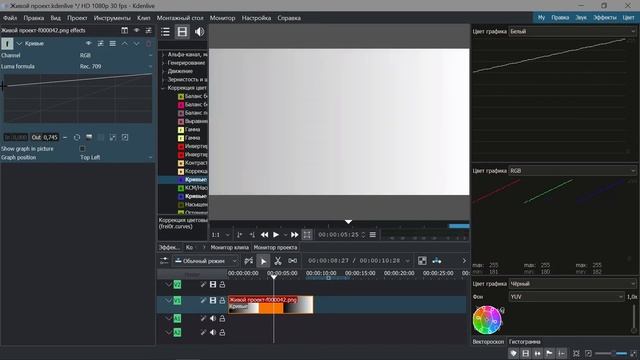This screenshot has height=360, width=640.
Task: Mute the A1 audio track
Action: coord(213,318)
